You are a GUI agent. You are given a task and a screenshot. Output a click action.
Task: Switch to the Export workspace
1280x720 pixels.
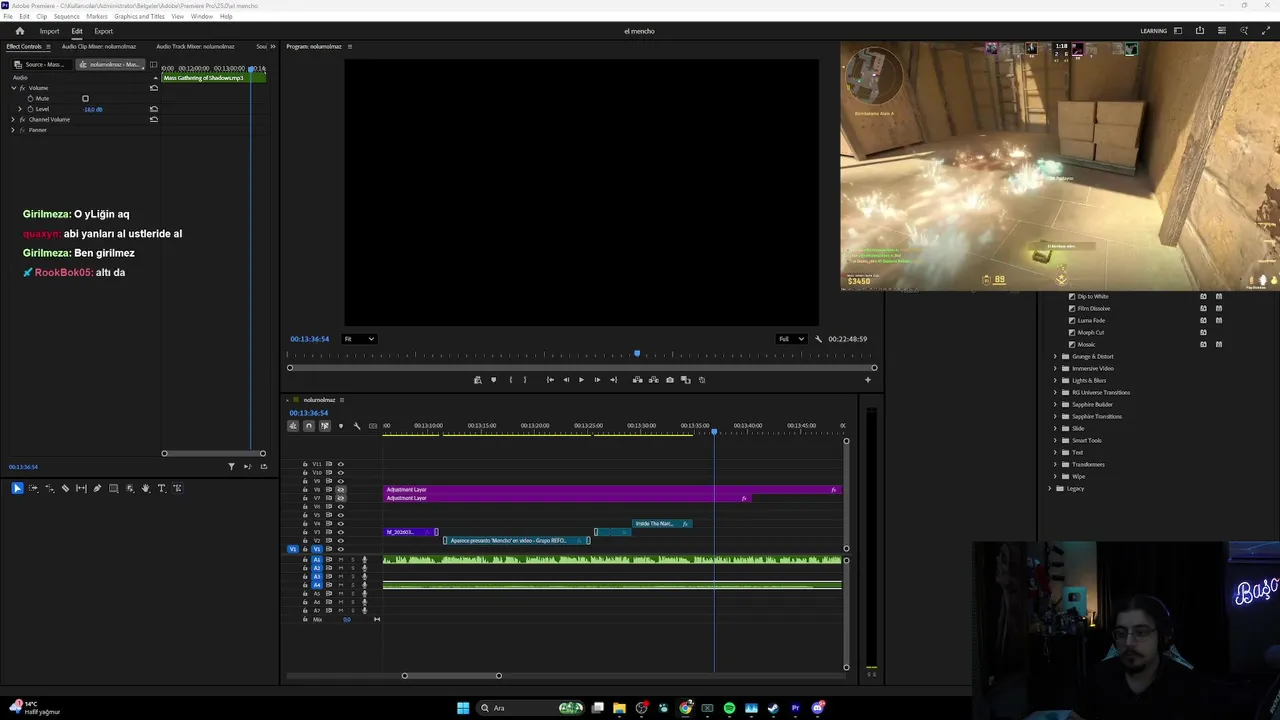(104, 31)
